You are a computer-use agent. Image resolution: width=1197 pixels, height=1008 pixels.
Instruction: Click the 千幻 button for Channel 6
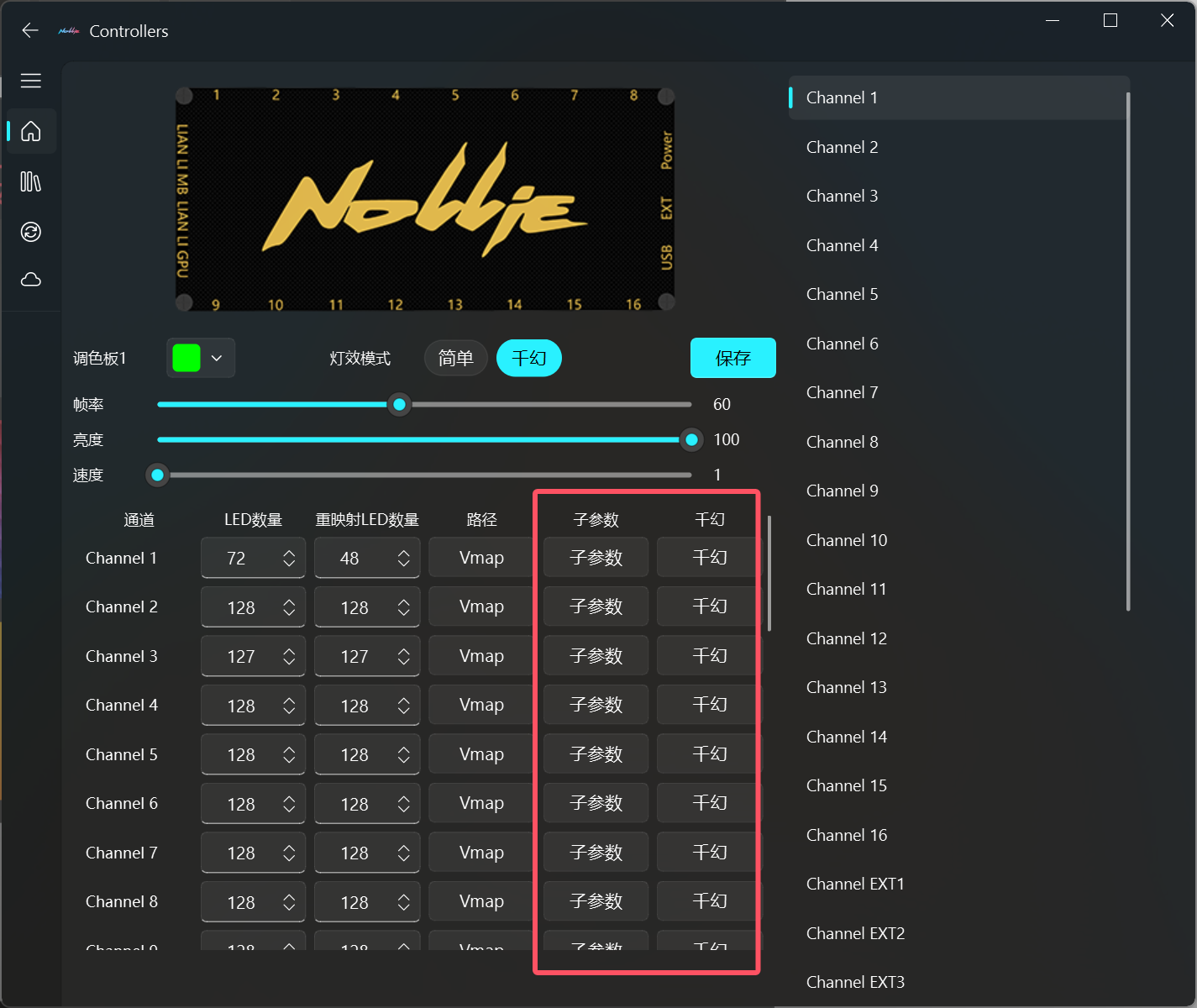pos(710,803)
